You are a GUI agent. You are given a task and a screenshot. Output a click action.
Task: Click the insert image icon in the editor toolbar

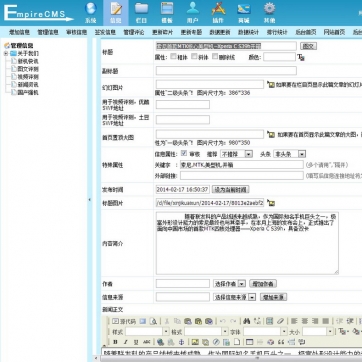pyautogui.click(x=195, y=342)
